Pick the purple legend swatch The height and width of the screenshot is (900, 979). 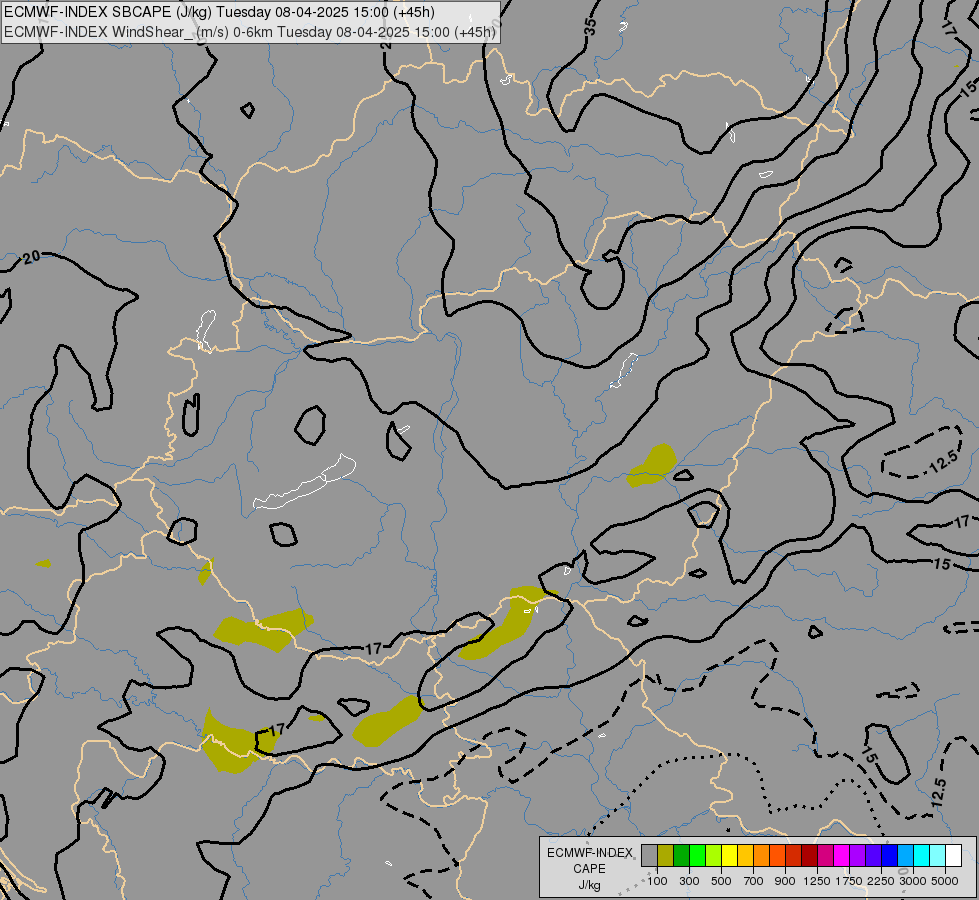(x=857, y=855)
